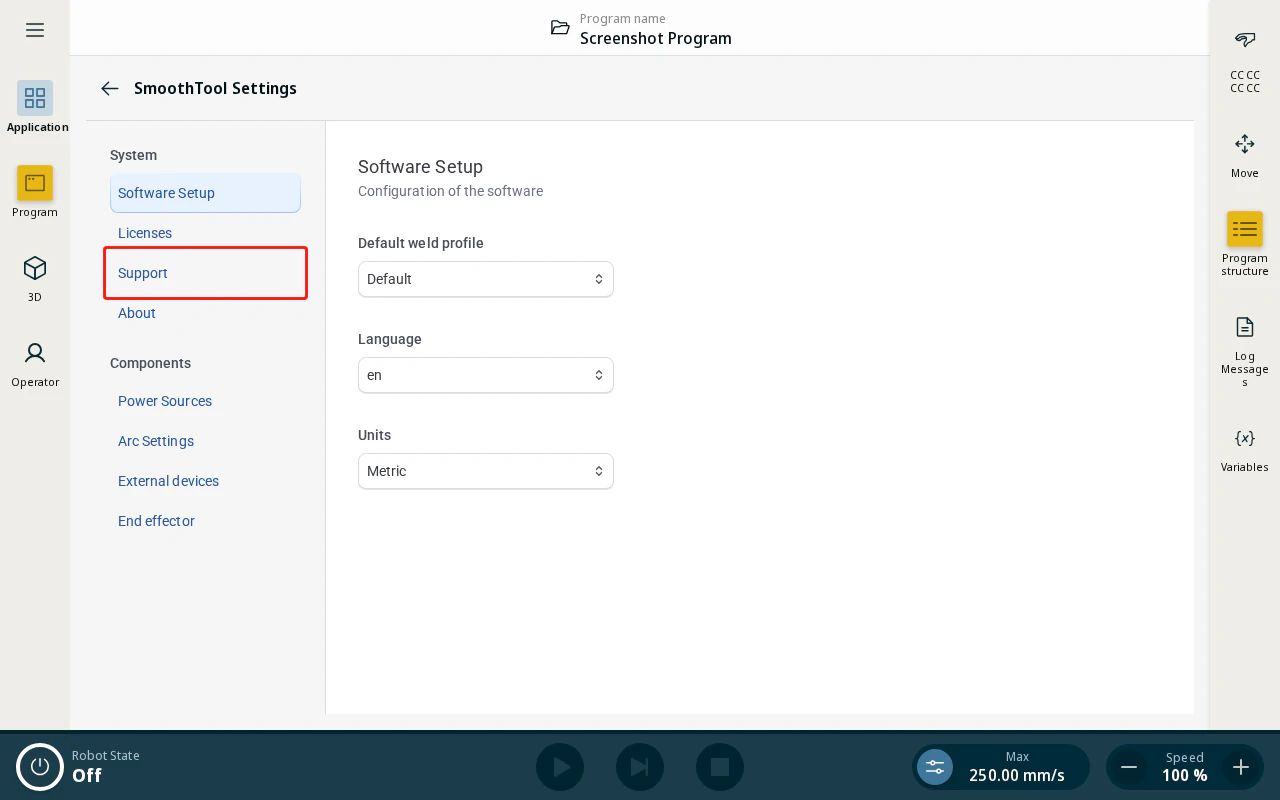
Task: Stop the program
Action: [x=720, y=767]
